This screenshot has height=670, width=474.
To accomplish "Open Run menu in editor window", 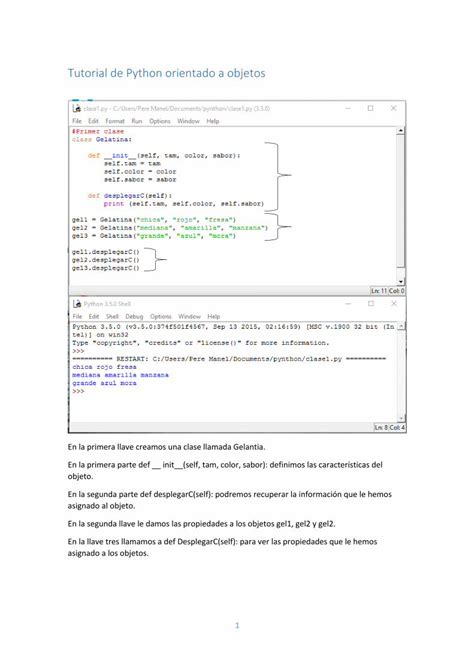I will tap(137, 121).
